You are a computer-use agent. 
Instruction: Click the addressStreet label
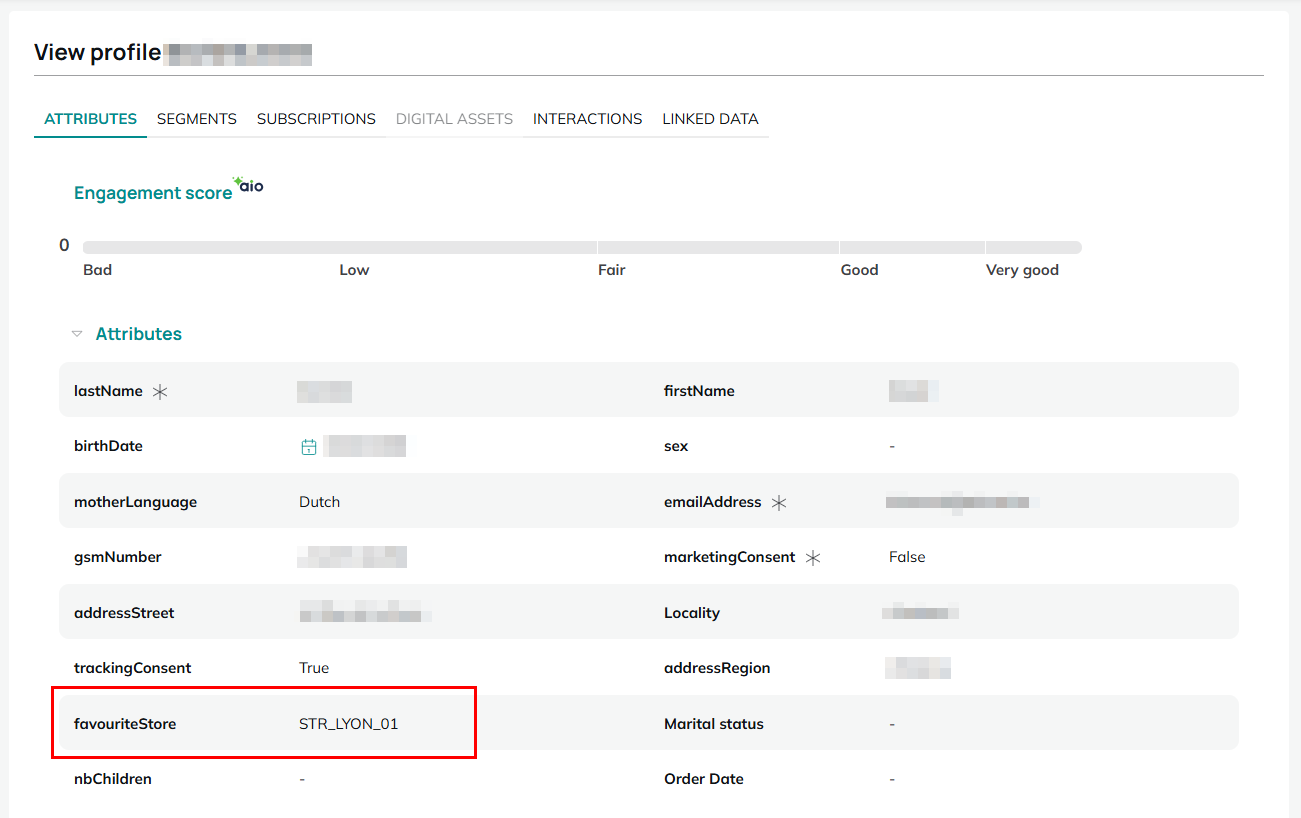tap(124, 613)
